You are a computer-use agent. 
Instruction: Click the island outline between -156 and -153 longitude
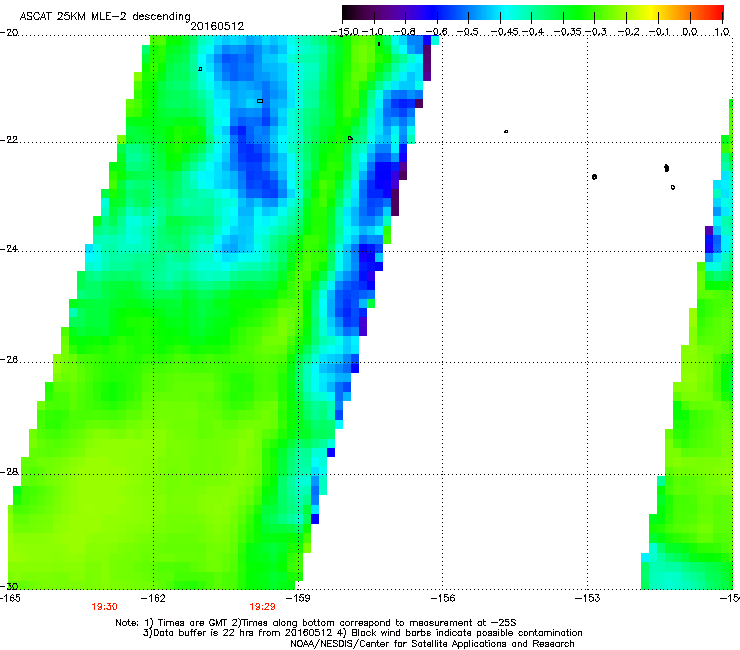point(506,131)
